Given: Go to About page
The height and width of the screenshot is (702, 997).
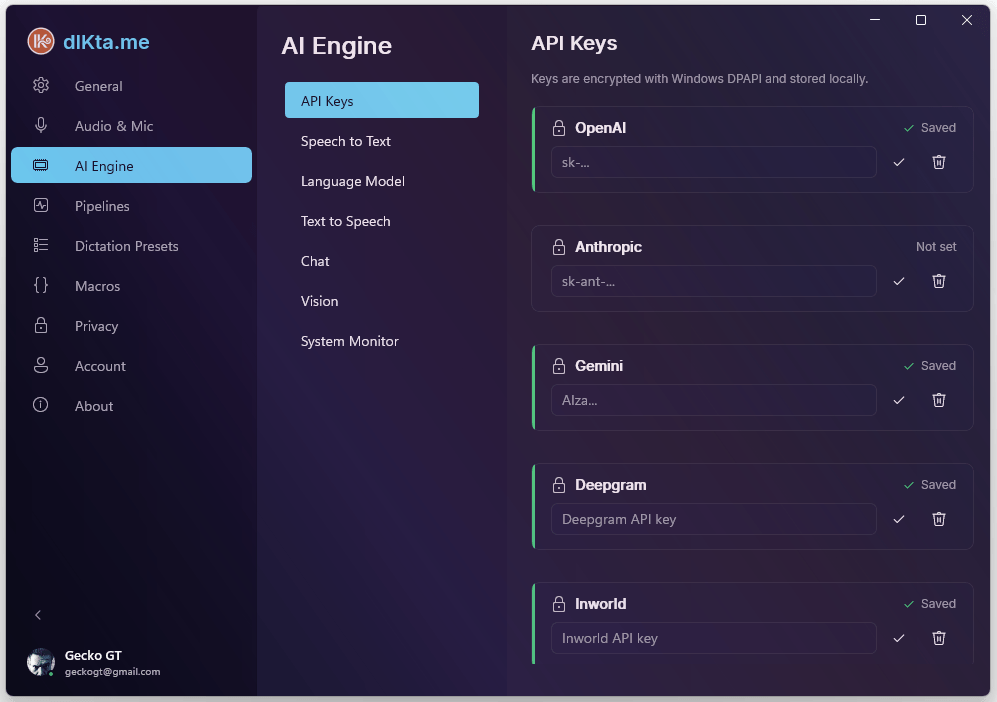Looking at the screenshot, I should click(132, 406).
